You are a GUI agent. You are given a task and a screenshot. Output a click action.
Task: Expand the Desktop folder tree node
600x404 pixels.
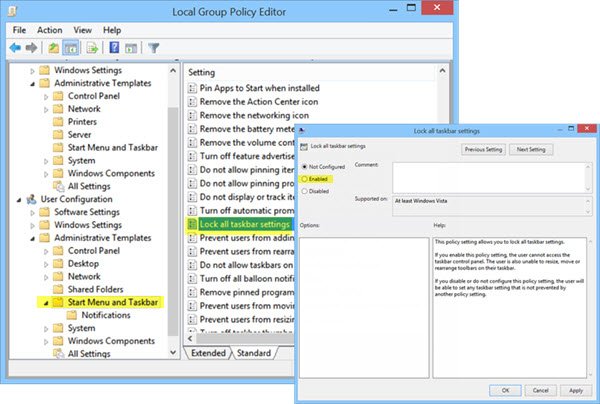tap(46, 264)
